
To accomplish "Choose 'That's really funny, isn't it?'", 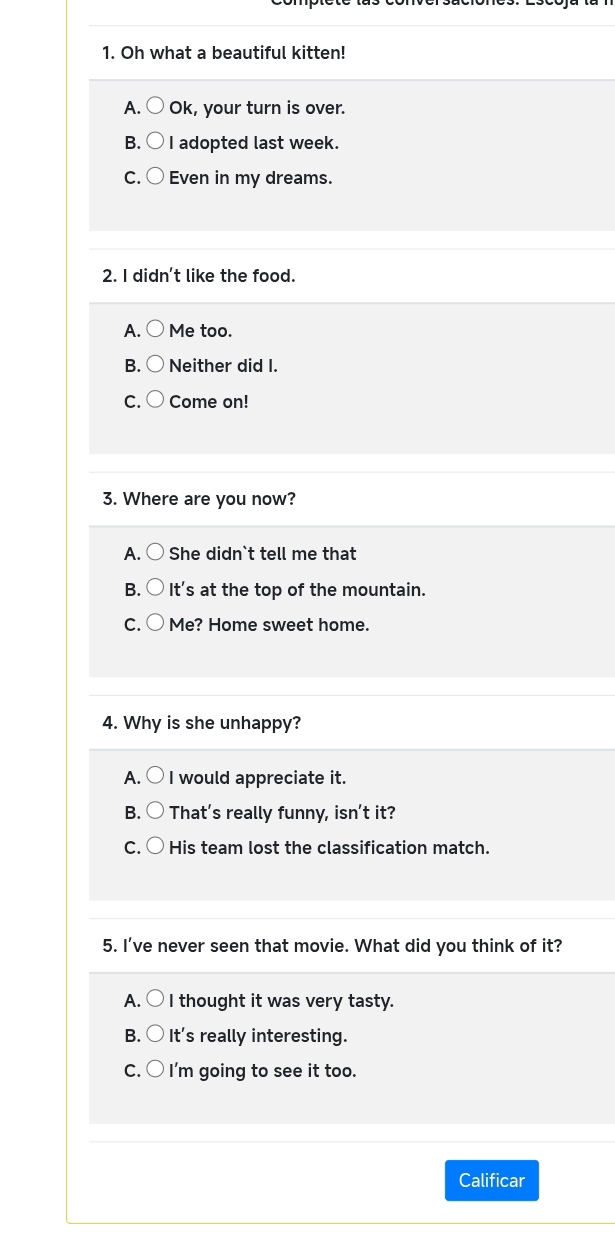I will click(155, 811).
